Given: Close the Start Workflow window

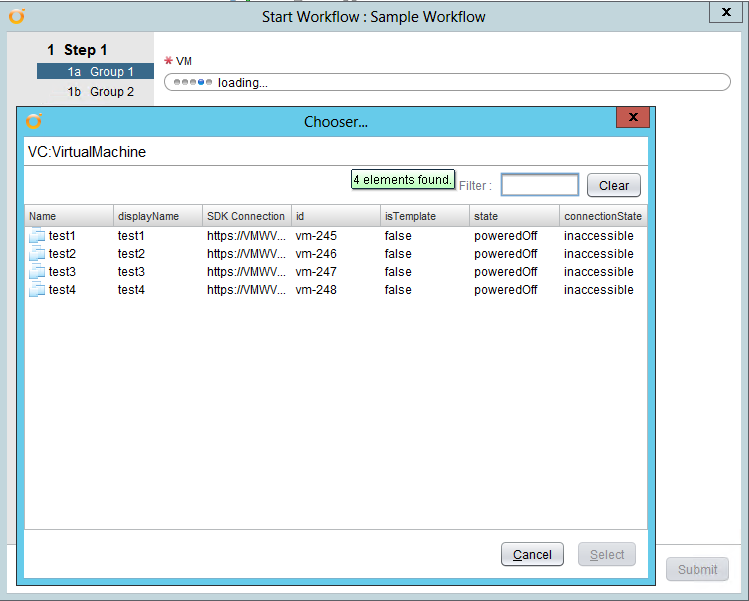Looking at the screenshot, I should [723, 12].
